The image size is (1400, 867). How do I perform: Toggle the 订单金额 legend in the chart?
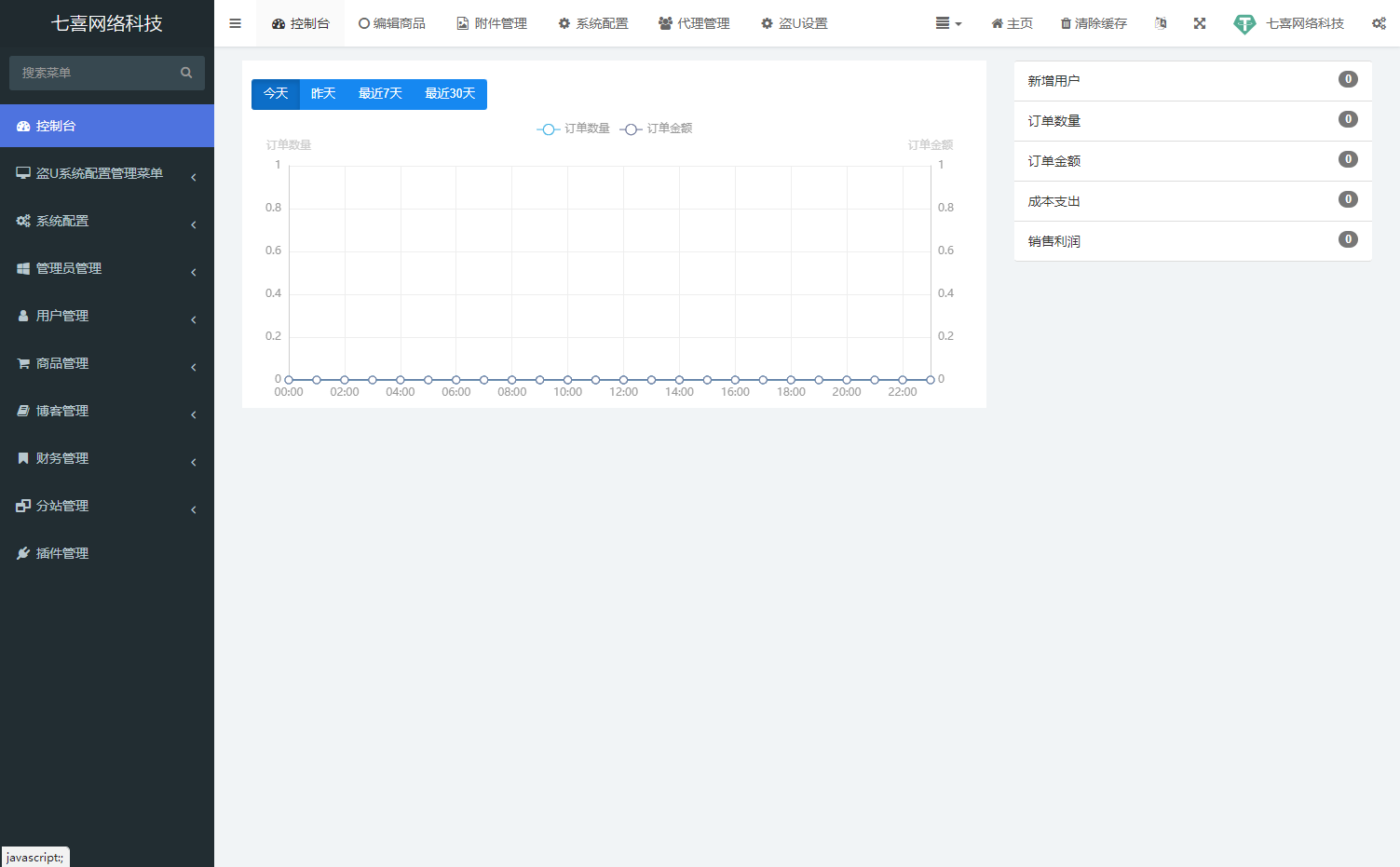tap(656, 129)
